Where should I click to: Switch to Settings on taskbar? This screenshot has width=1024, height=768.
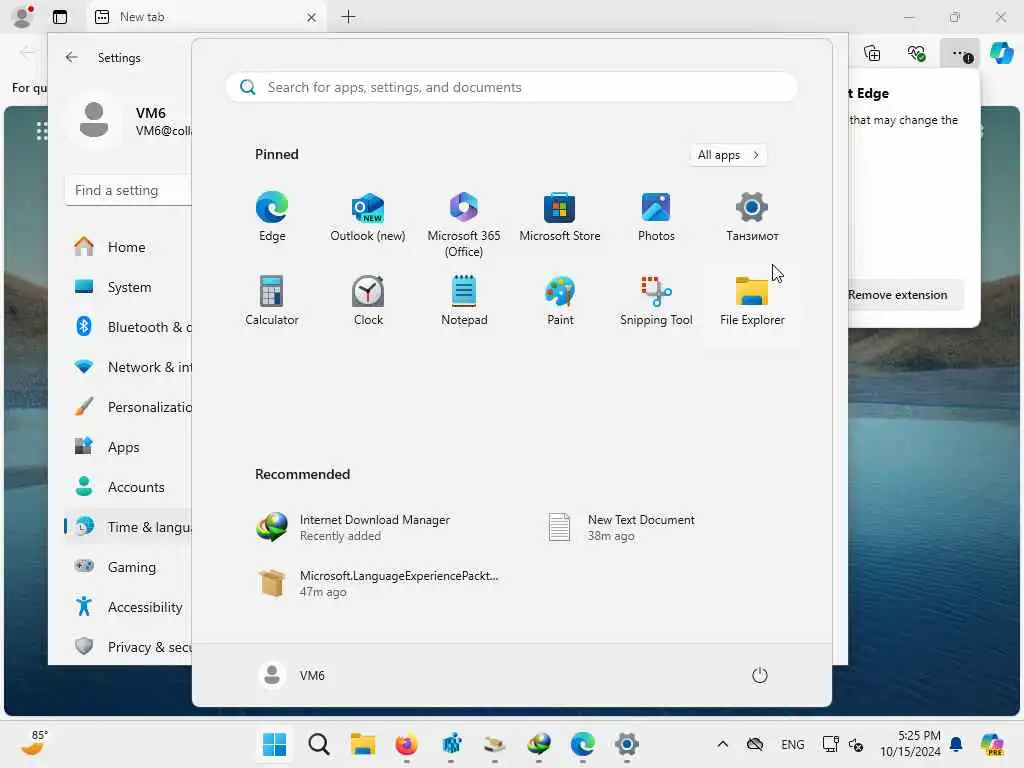[x=626, y=744]
